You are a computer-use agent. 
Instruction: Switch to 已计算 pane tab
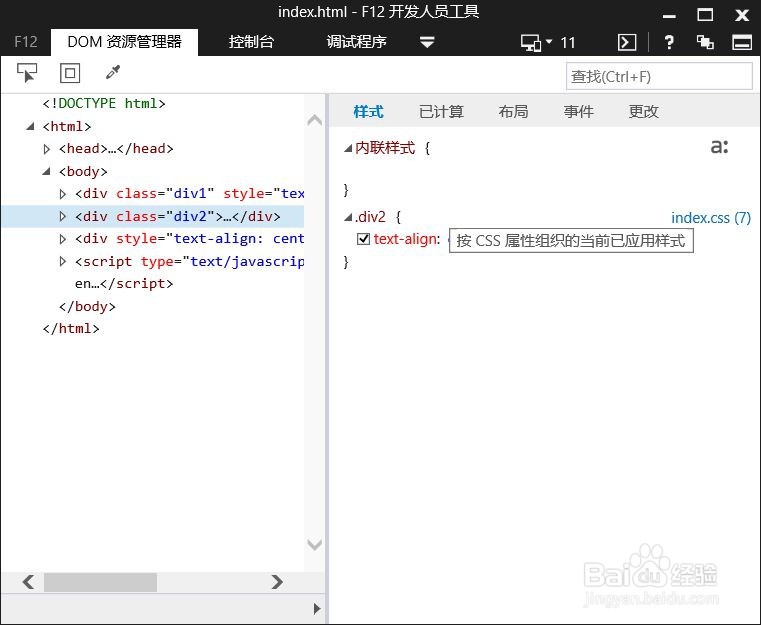pos(441,112)
